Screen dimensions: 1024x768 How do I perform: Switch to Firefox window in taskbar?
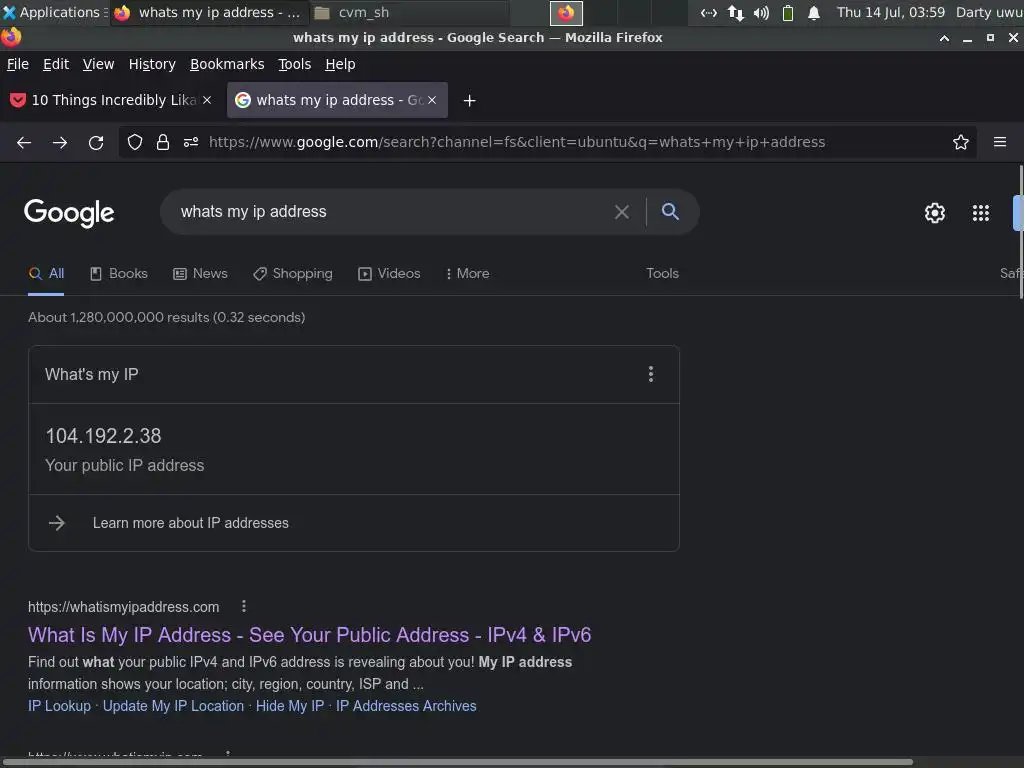208,12
